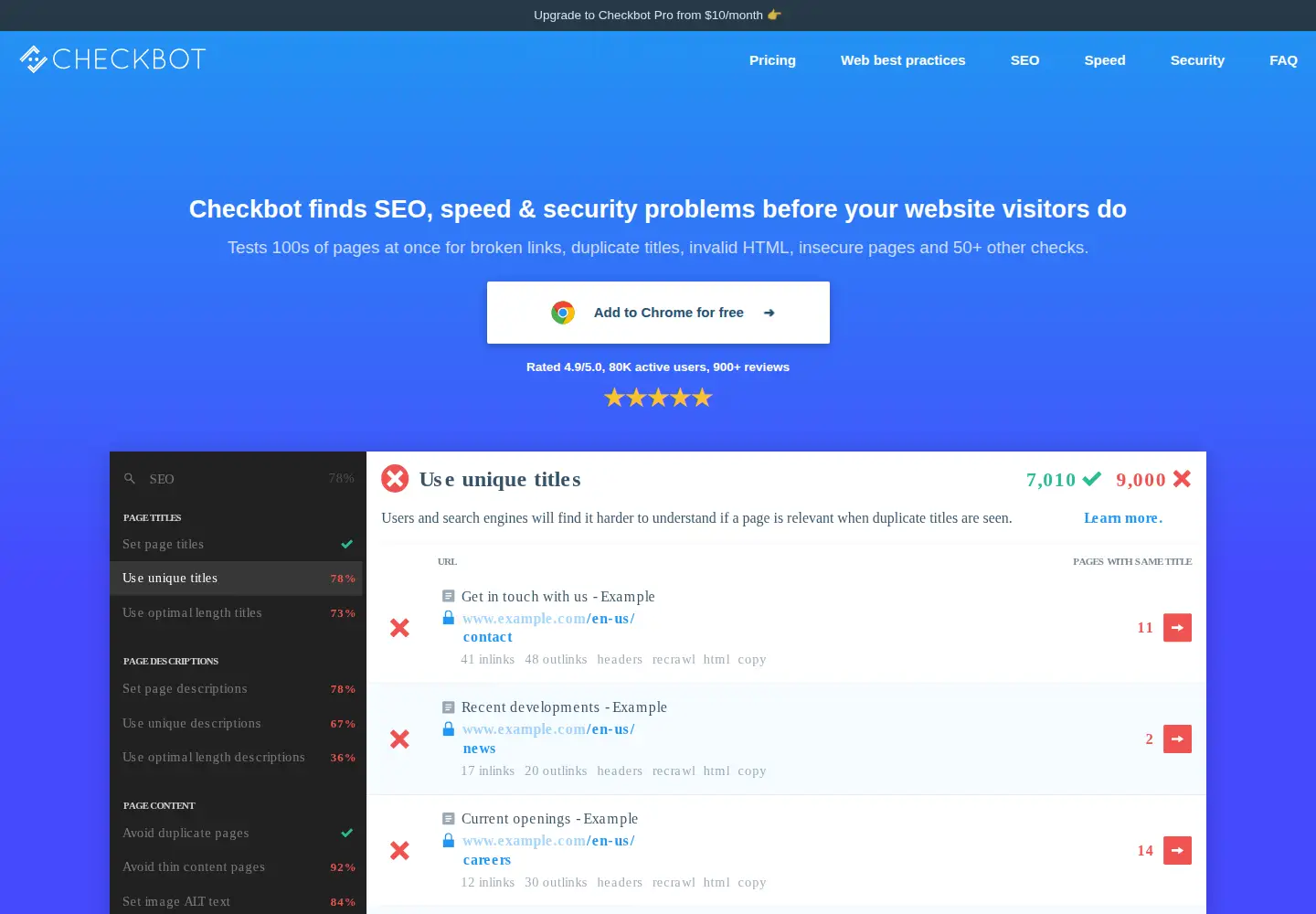Click headers on the careers row

620,883
